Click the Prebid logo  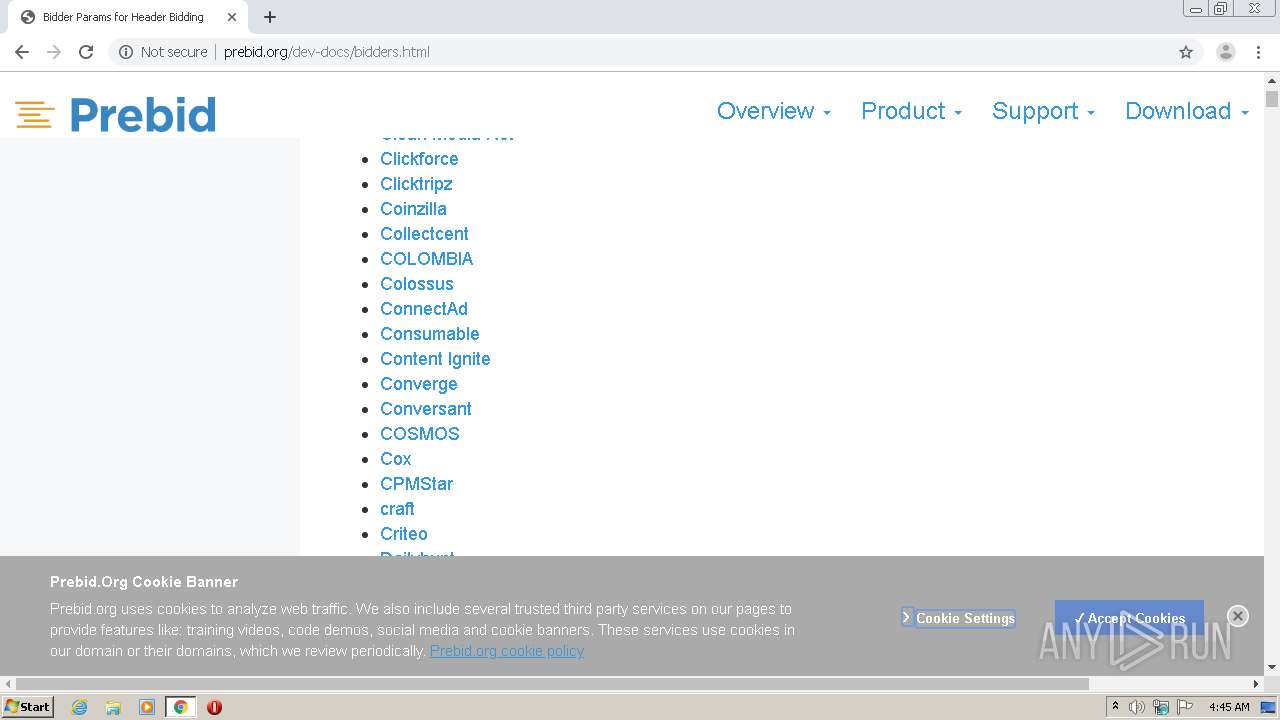coord(116,115)
